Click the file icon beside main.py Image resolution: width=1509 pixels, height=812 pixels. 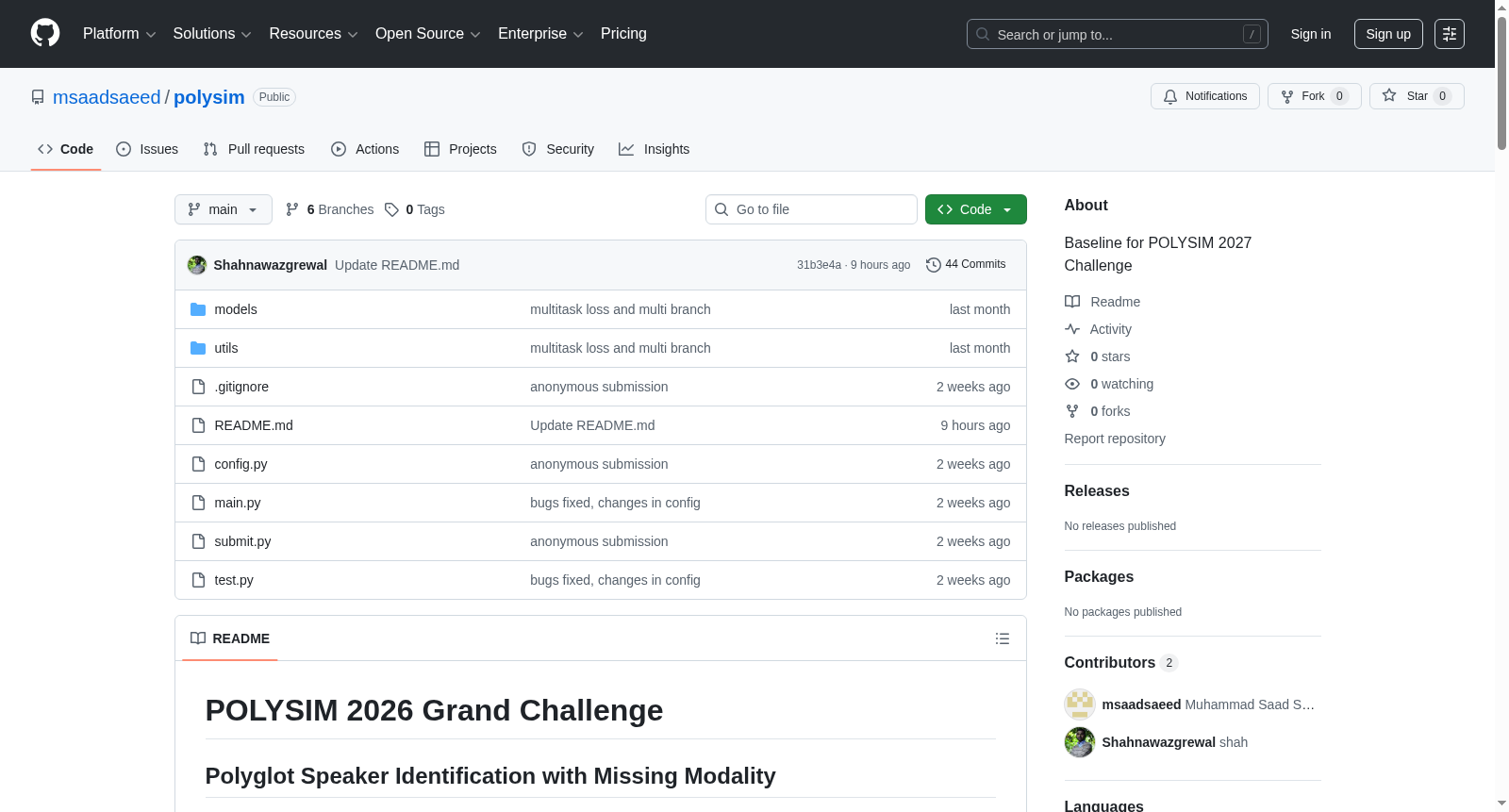(198, 503)
